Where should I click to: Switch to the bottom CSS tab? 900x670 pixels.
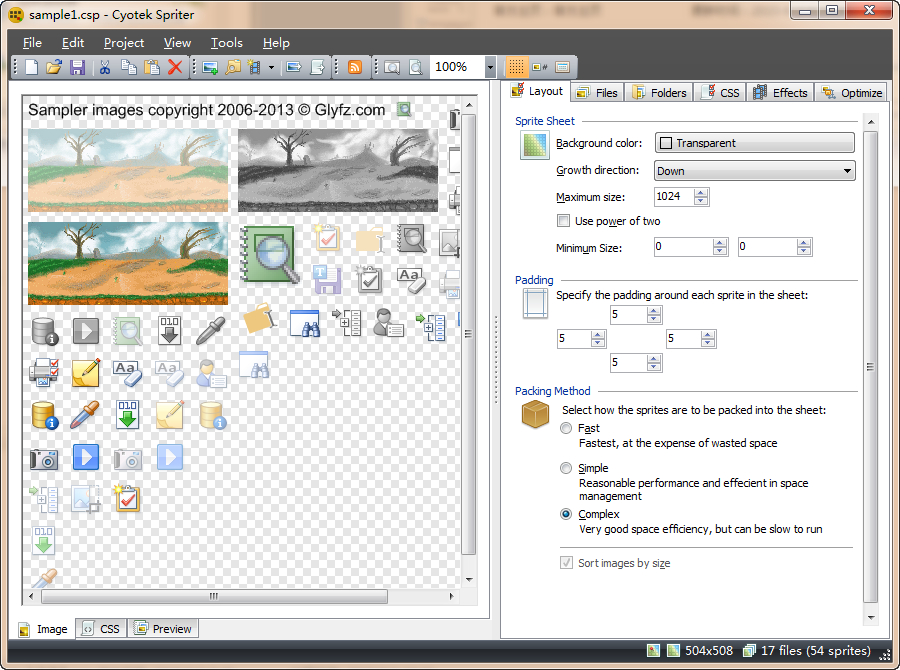click(x=102, y=629)
